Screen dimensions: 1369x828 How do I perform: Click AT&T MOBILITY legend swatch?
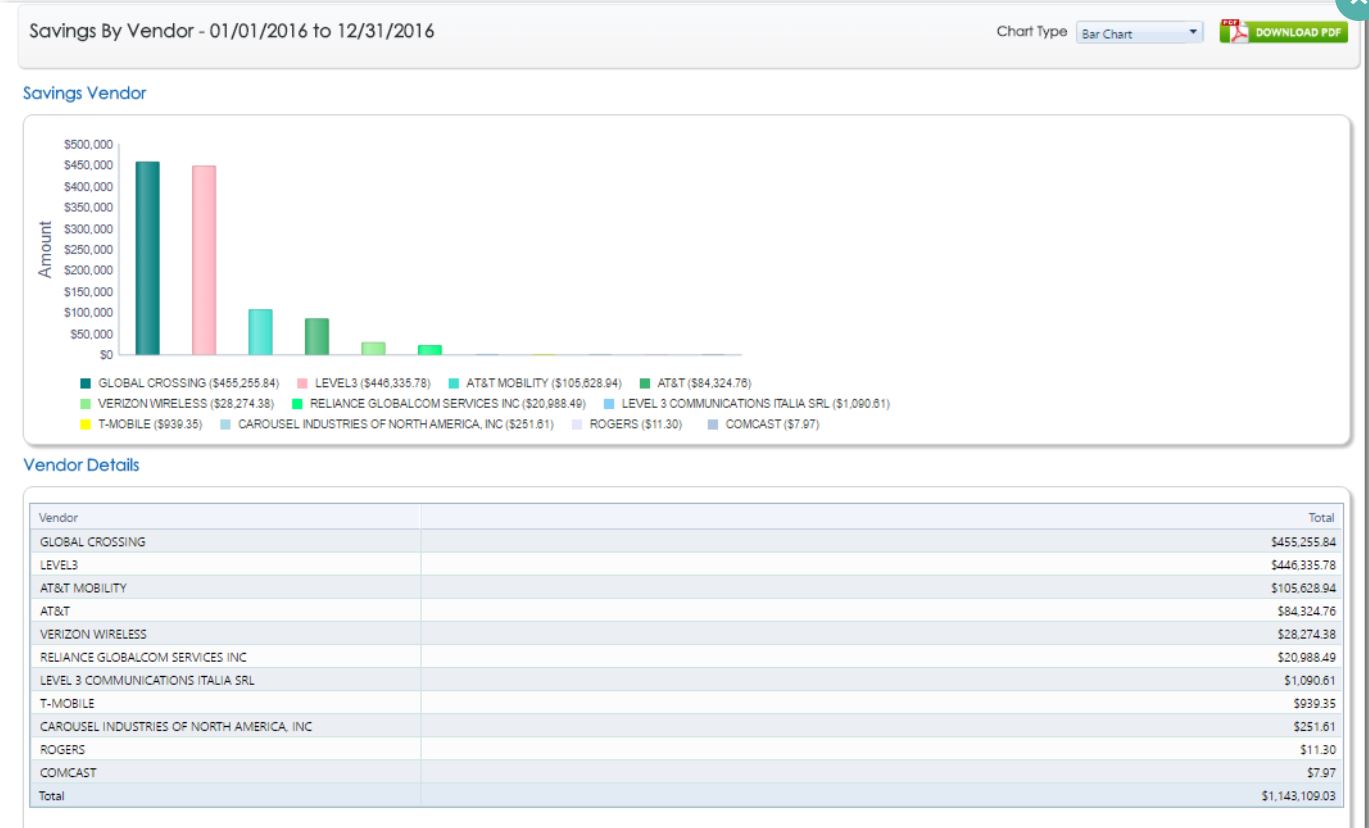pyautogui.click(x=454, y=383)
